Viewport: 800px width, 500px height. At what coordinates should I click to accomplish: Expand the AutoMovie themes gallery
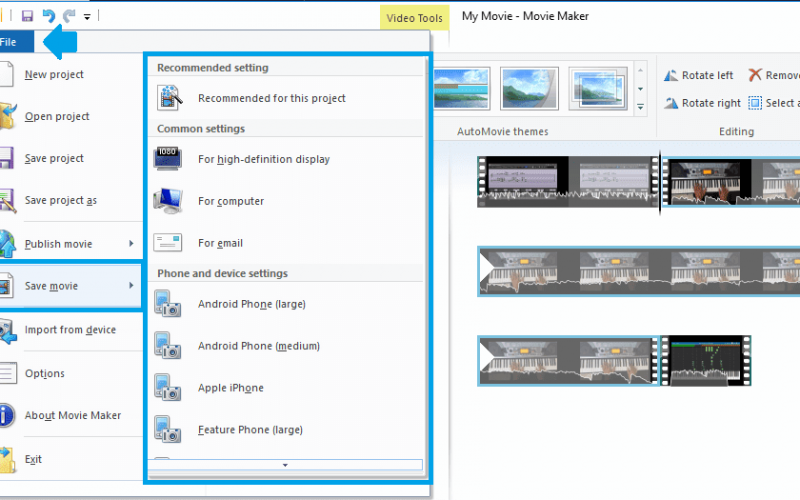pyautogui.click(x=640, y=107)
